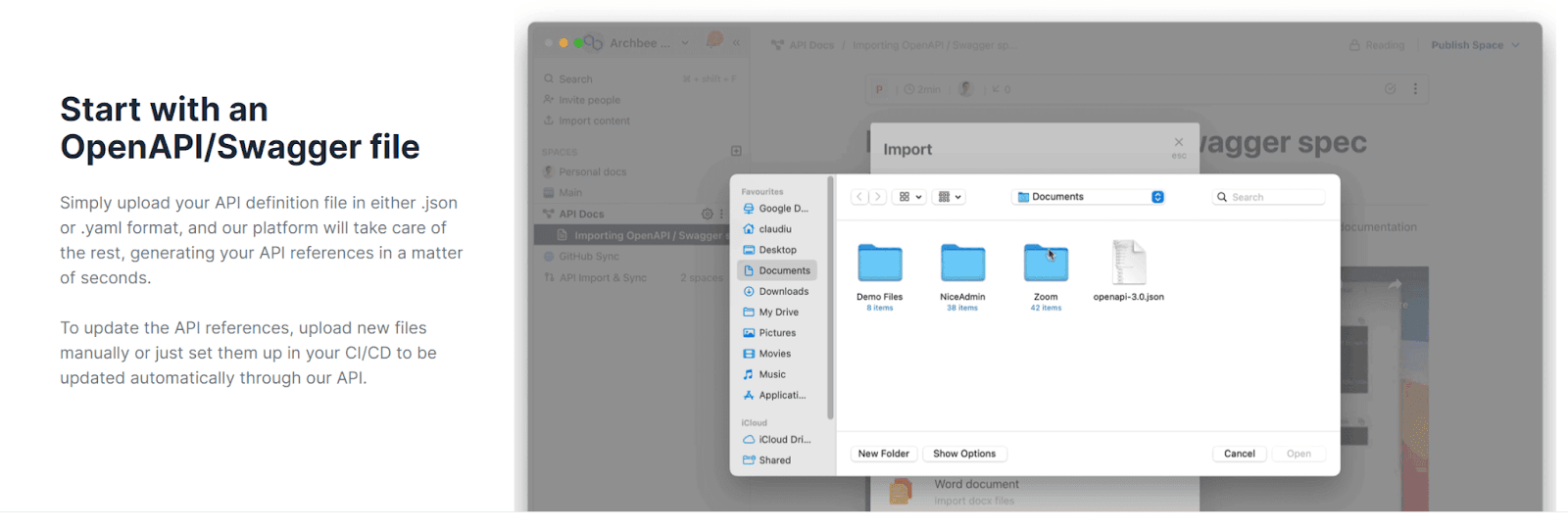Open the Publish Space dropdown

pyautogui.click(x=1475, y=45)
